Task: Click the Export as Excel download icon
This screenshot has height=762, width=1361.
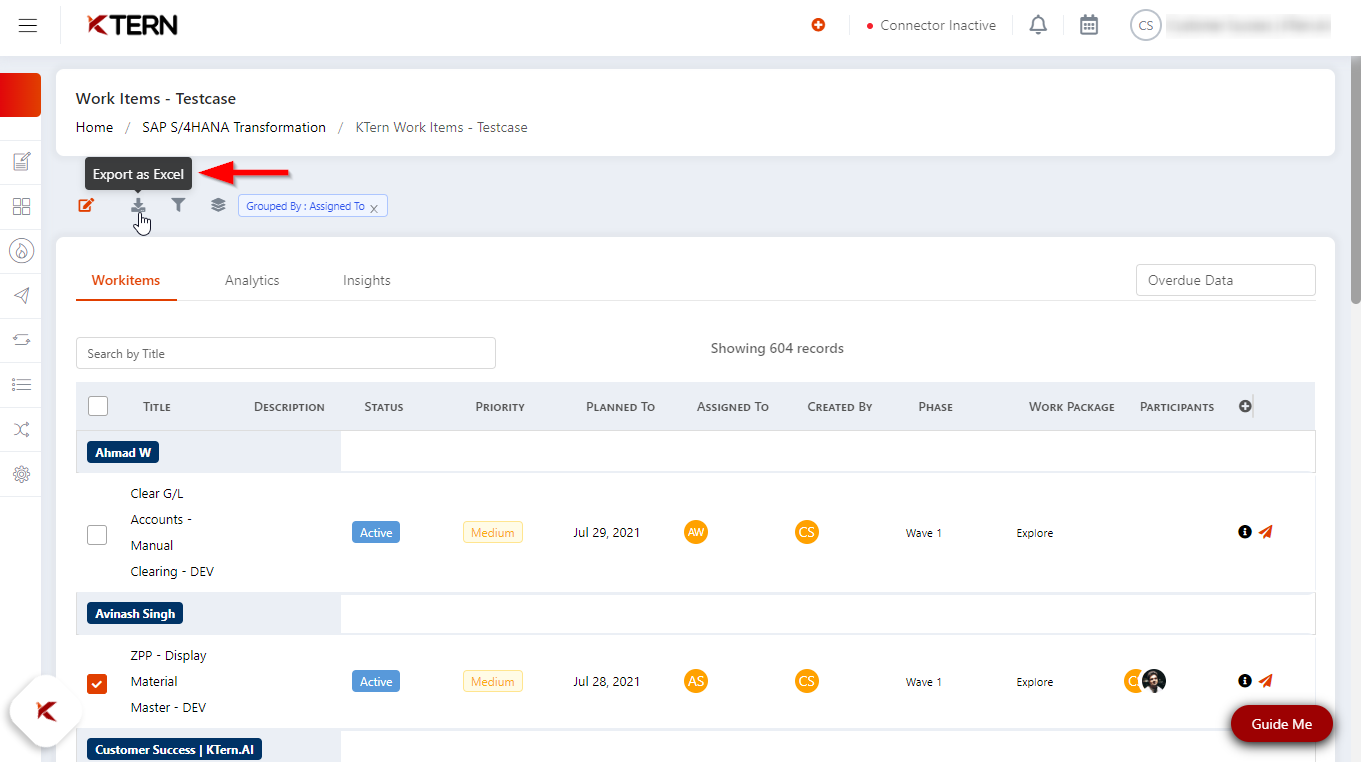Action: tap(139, 205)
